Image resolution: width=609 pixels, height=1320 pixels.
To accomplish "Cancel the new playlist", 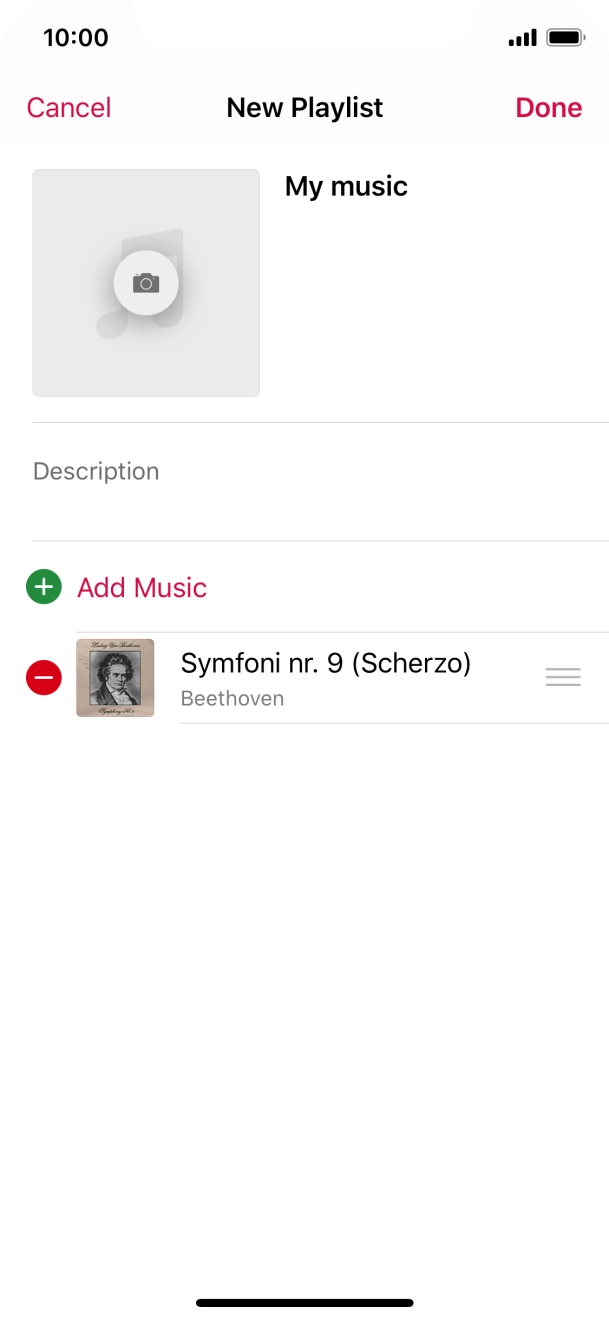I will coord(69,108).
